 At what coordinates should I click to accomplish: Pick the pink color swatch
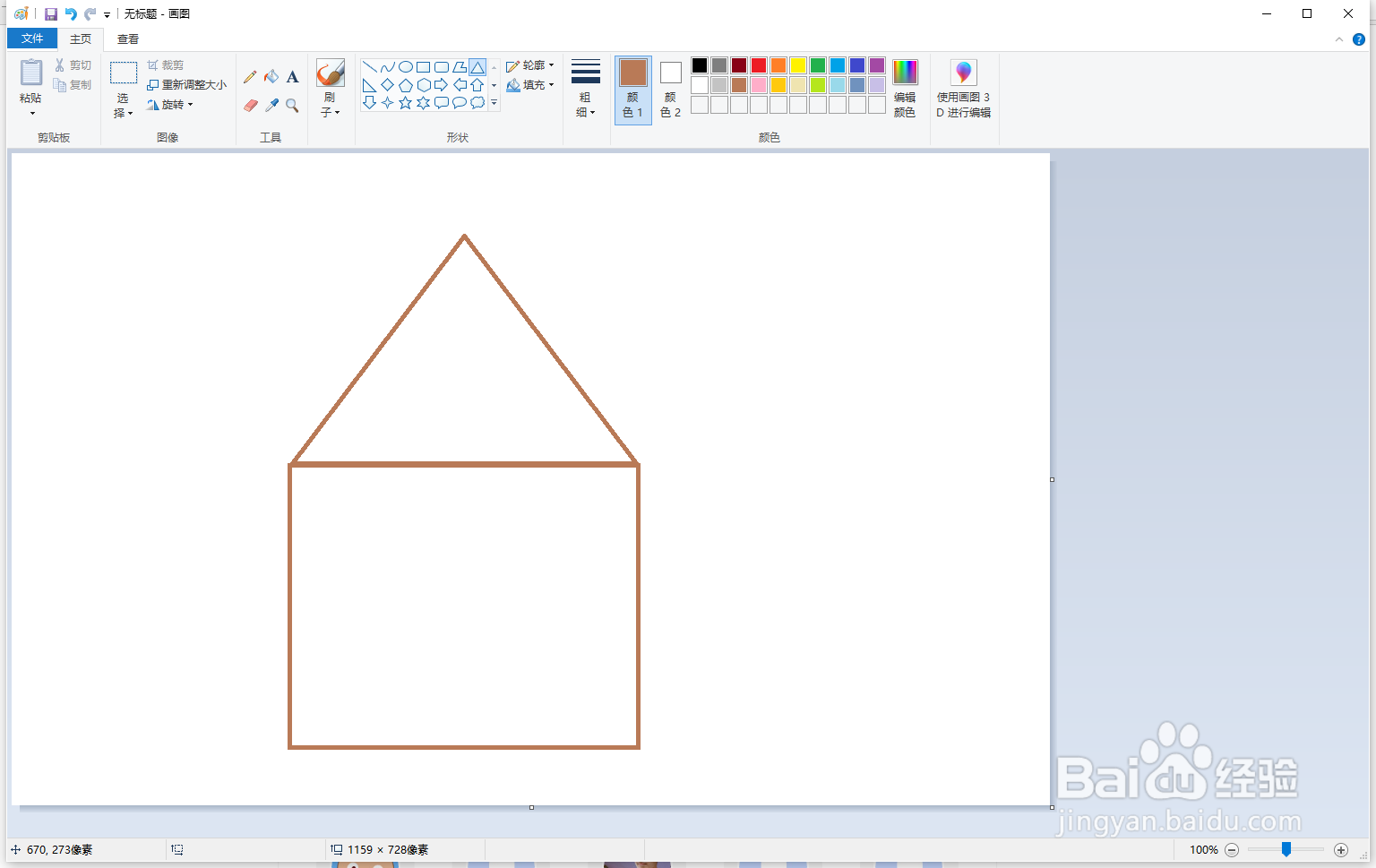759,85
